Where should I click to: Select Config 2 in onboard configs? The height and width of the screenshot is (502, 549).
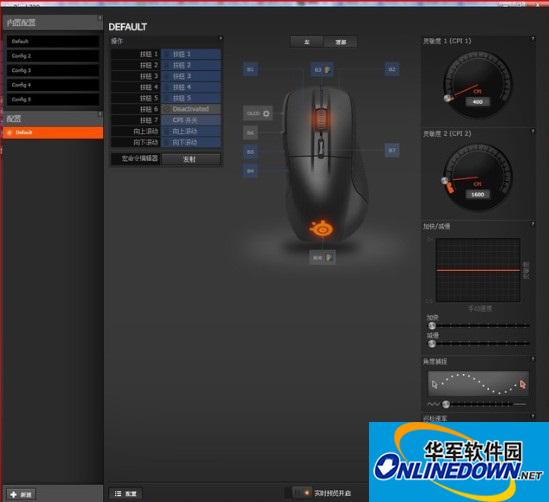click(x=53, y=56)
